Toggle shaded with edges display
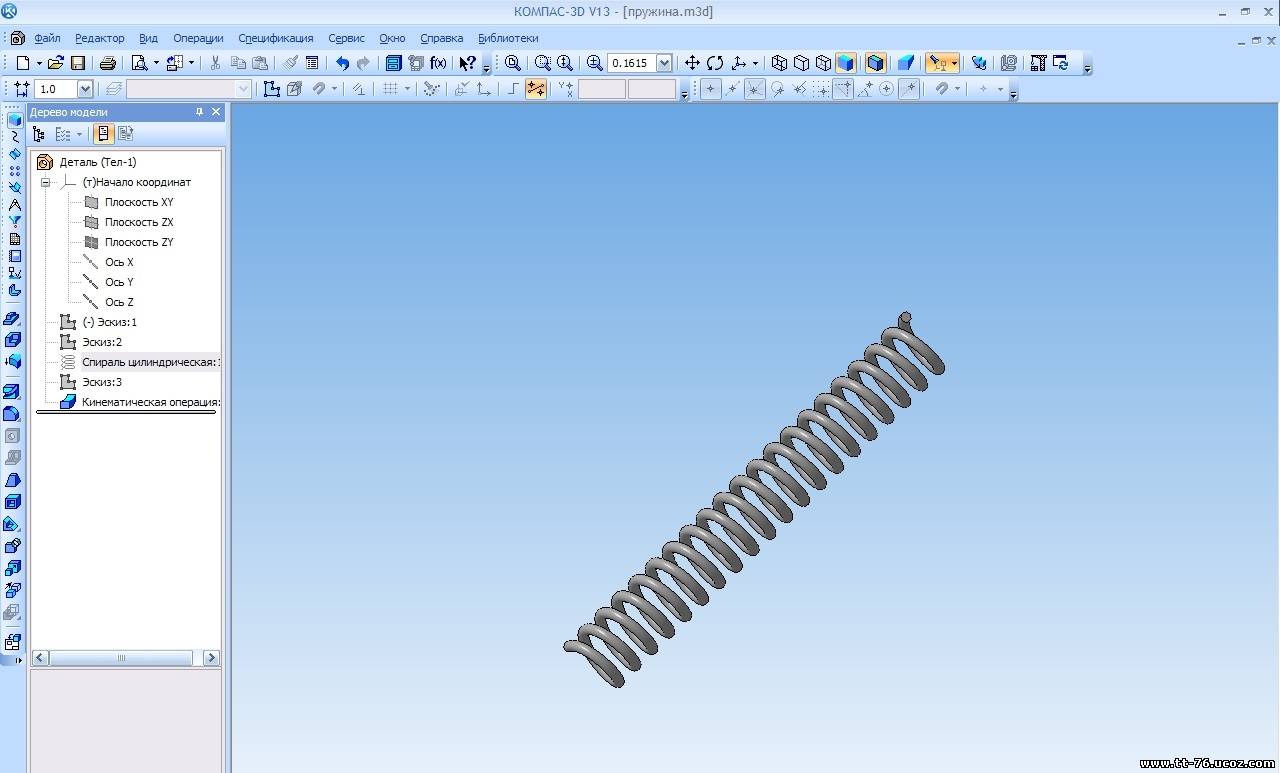The width and height of the screenshot is (1280, 773). click(876, 63)
